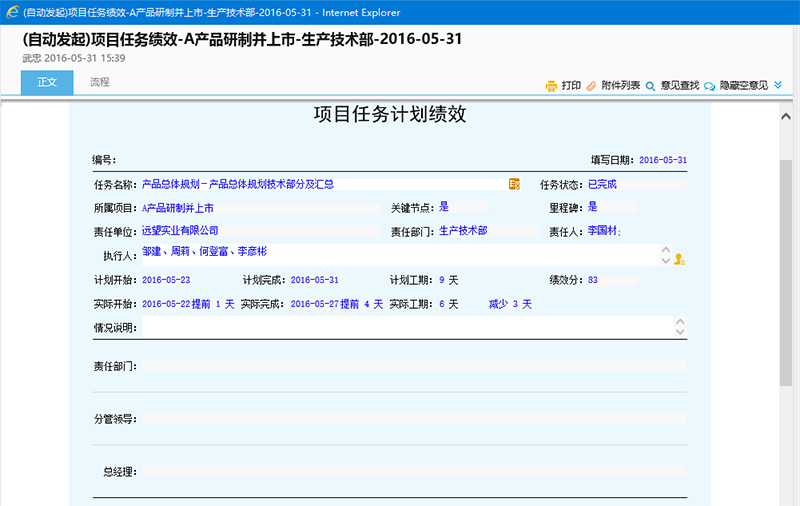Click the 打印 text button
The height and width of the screenshot is (506, 800).
(571, 86)
